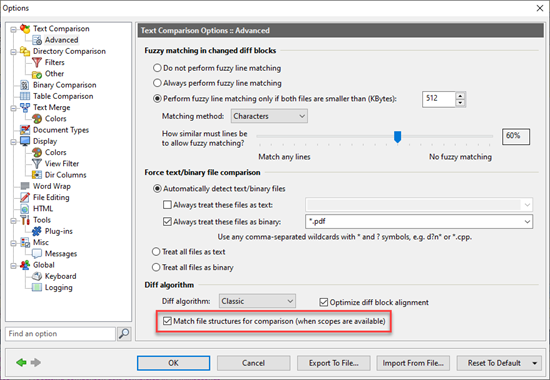Open the Diff algorithm Classic dropdown
Screen dimensions: 550x380
click(x=257, y=301)
